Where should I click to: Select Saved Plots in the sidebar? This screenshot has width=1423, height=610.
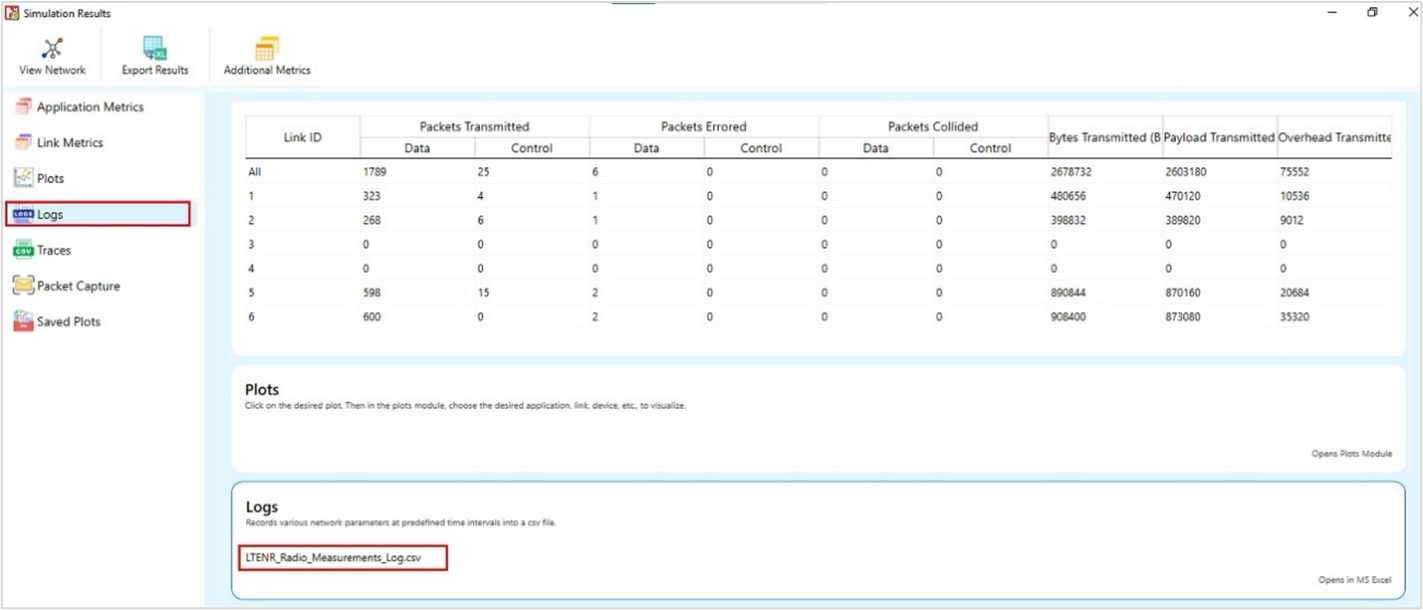[68, 322]
